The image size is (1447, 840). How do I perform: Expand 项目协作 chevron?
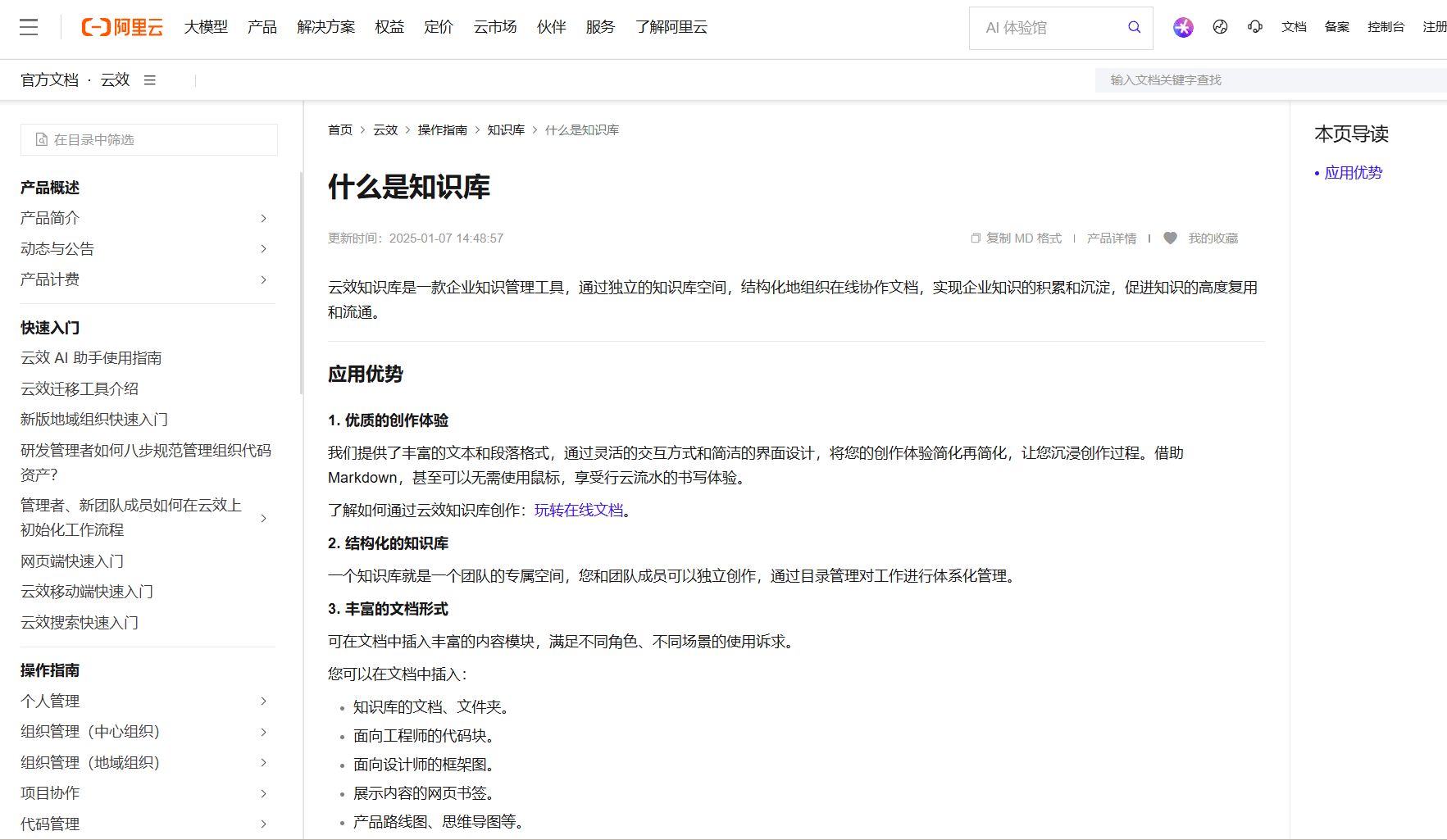[263, 793]
